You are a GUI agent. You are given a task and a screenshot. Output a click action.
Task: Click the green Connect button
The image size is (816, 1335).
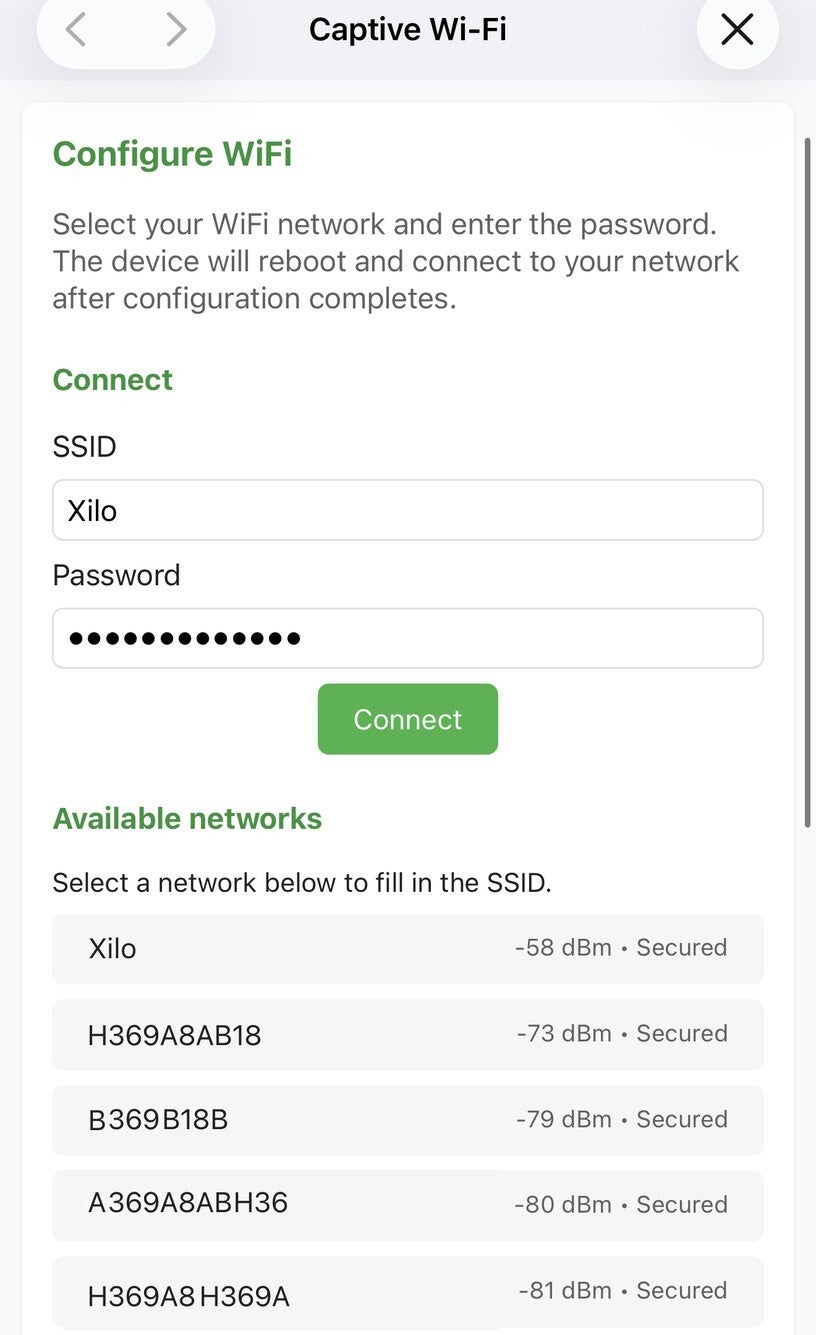408,719
